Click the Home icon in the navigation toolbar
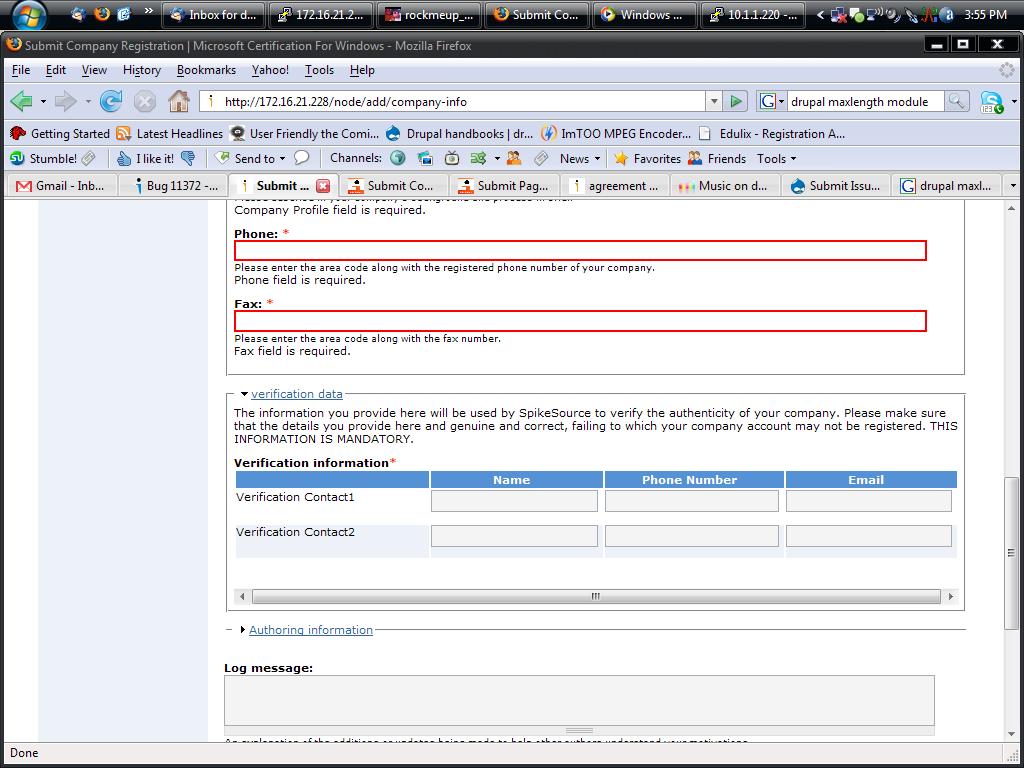Screen dimensions: 1024x768 [178, 101]
